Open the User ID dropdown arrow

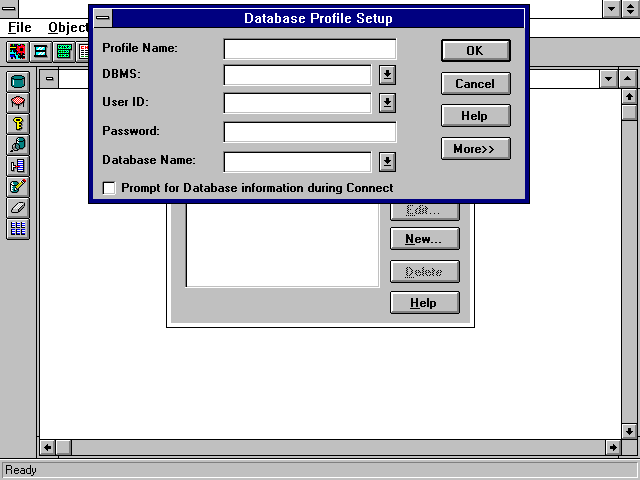pyautogui.click(x=388, y=103)
